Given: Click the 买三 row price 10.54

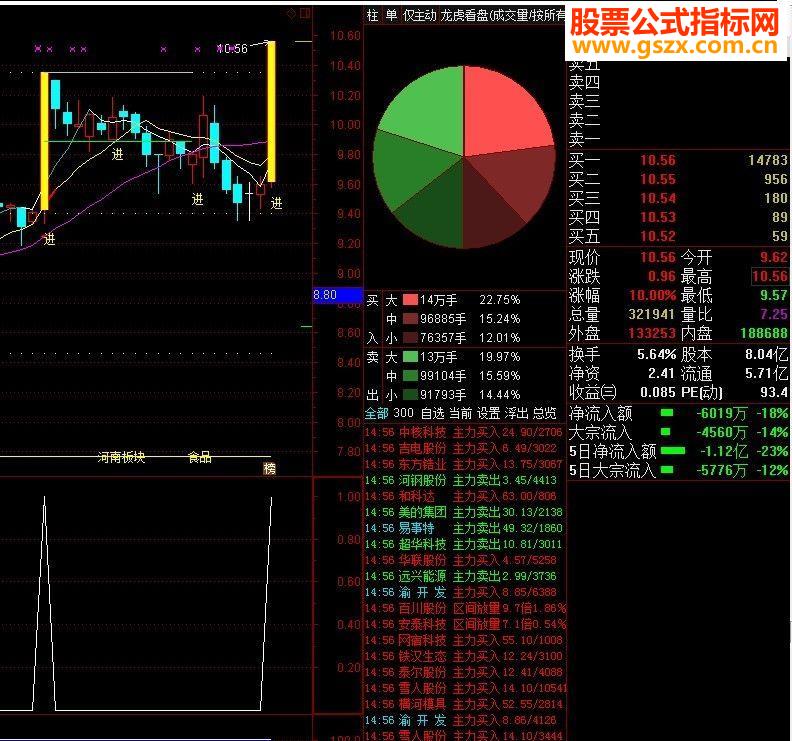Looking at the screenshot, I should (x=658, y=198).
